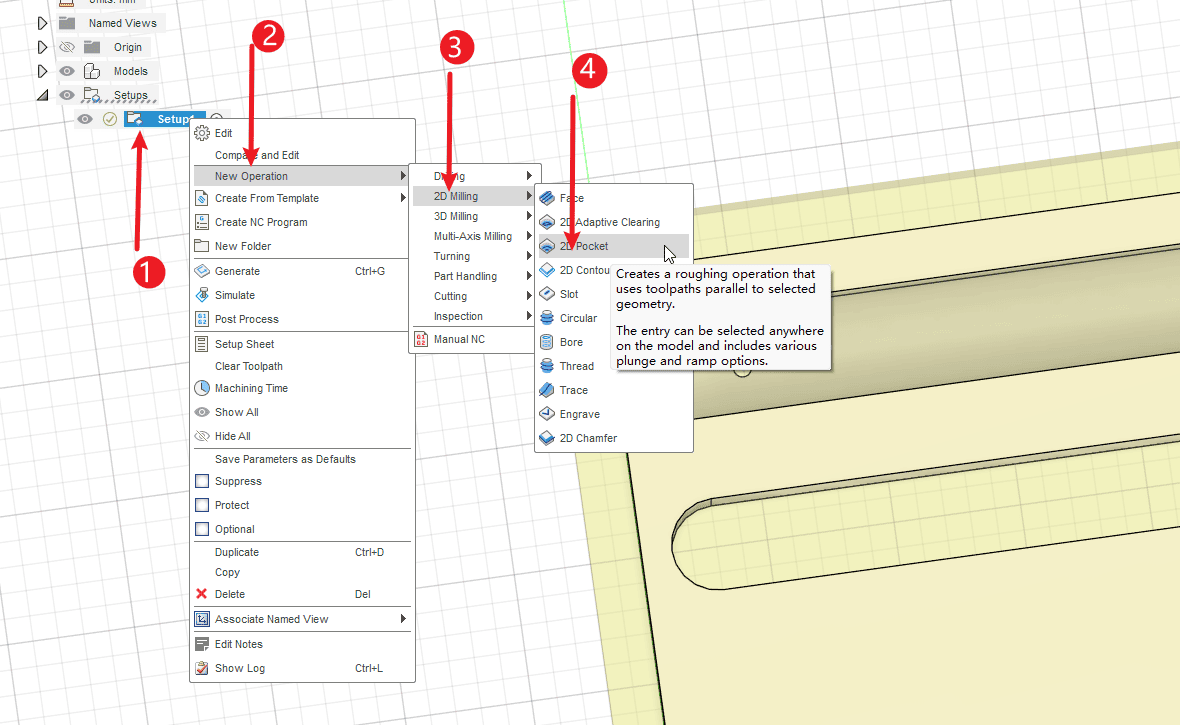Click the Simulate icon in context menu
This screenshot has height=725, width=1180.
[202, 295]
